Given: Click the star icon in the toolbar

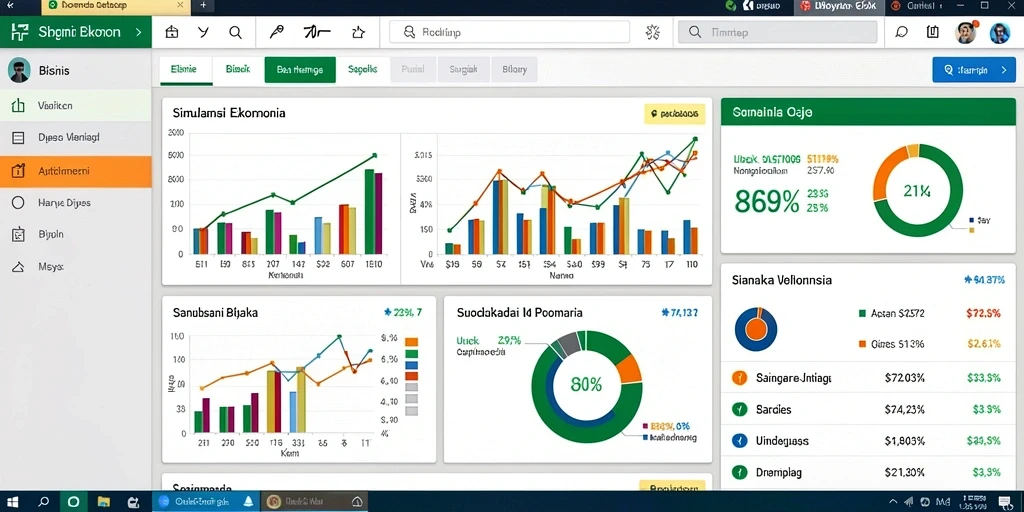Looking at the screenshot, I should (358, 32).
